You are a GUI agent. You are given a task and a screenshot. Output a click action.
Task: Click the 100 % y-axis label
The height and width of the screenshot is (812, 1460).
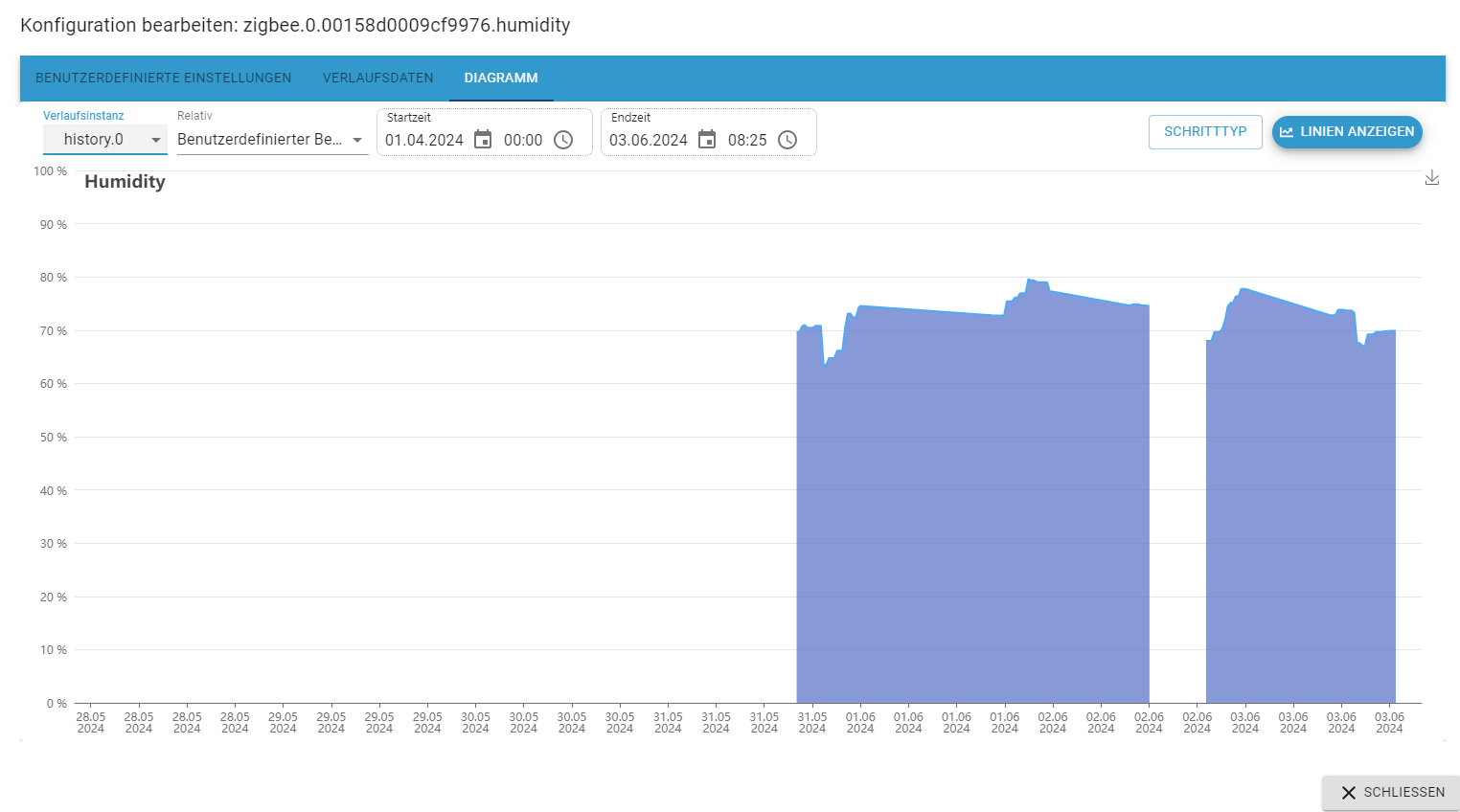[x=51, y=171]
